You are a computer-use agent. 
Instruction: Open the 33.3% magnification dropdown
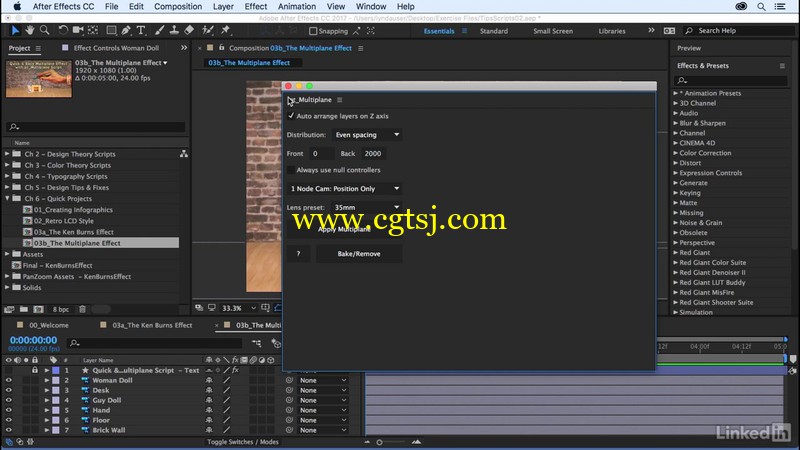(x=239, y=308)
